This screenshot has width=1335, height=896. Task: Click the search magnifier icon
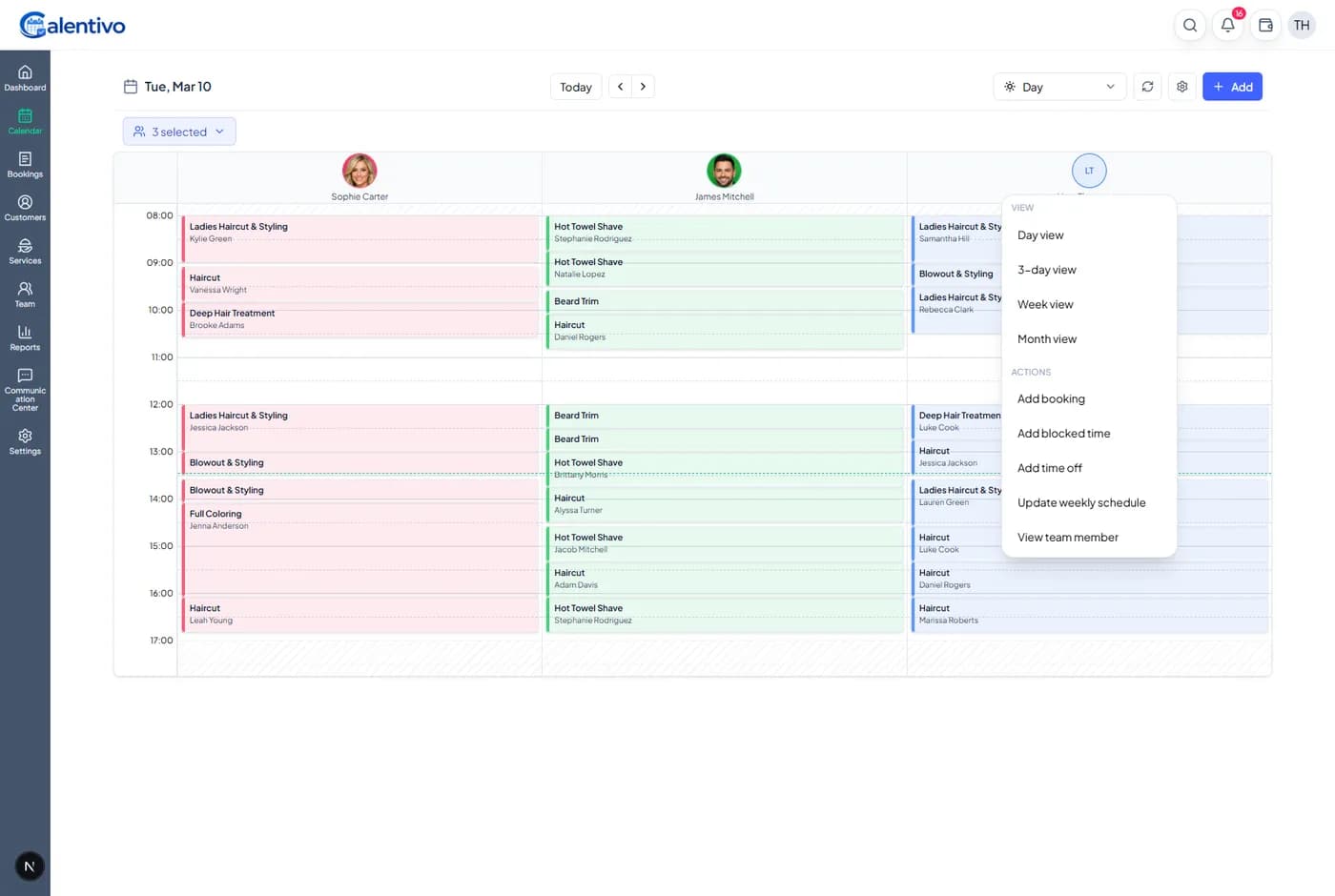pyautogui.click(x=1189, y=26)
